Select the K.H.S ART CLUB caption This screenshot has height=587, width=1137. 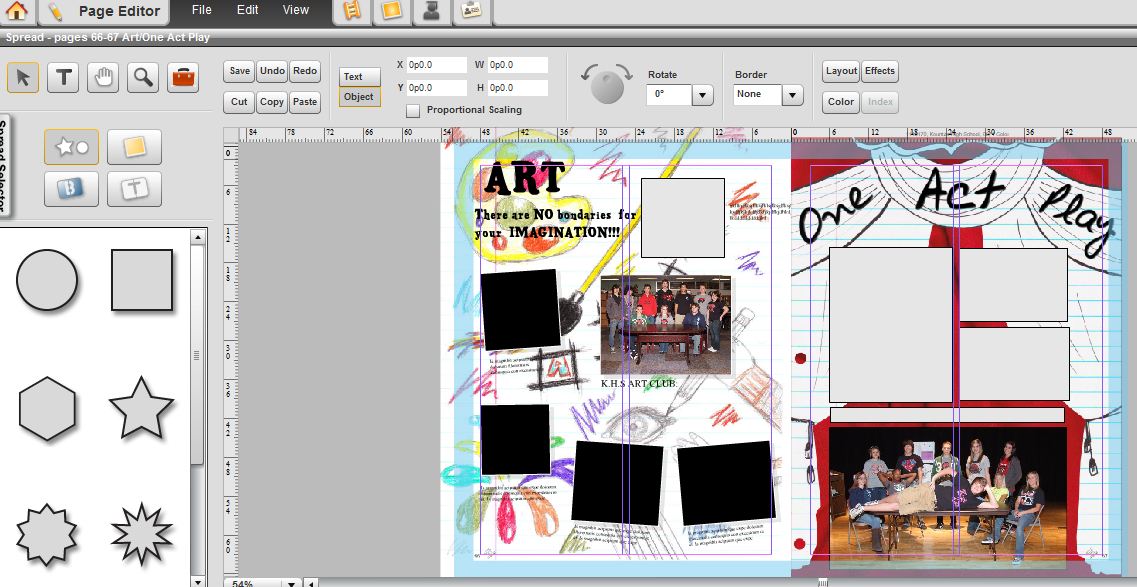[638, 383]
